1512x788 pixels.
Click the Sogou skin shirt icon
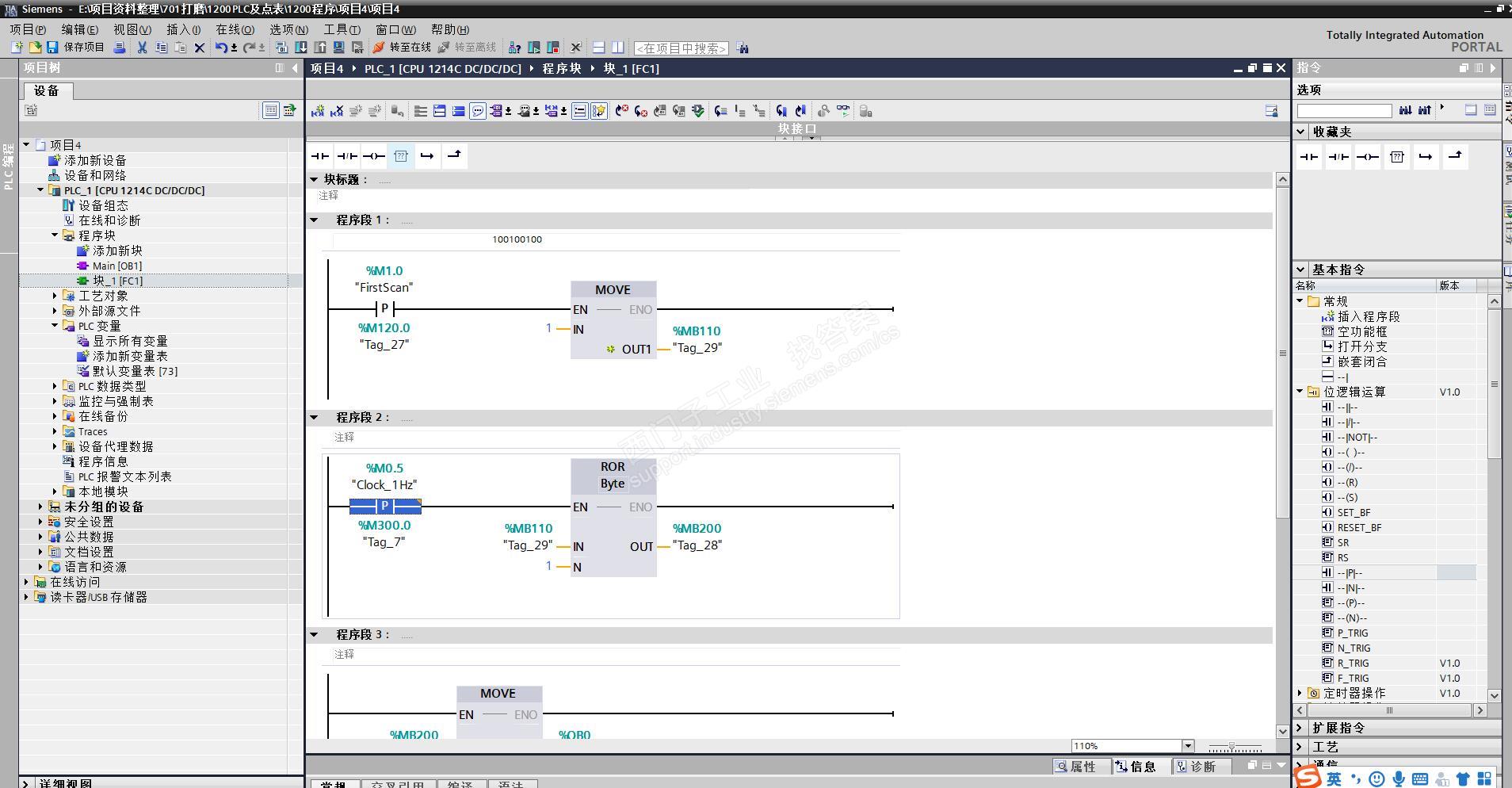point(1463,779)
